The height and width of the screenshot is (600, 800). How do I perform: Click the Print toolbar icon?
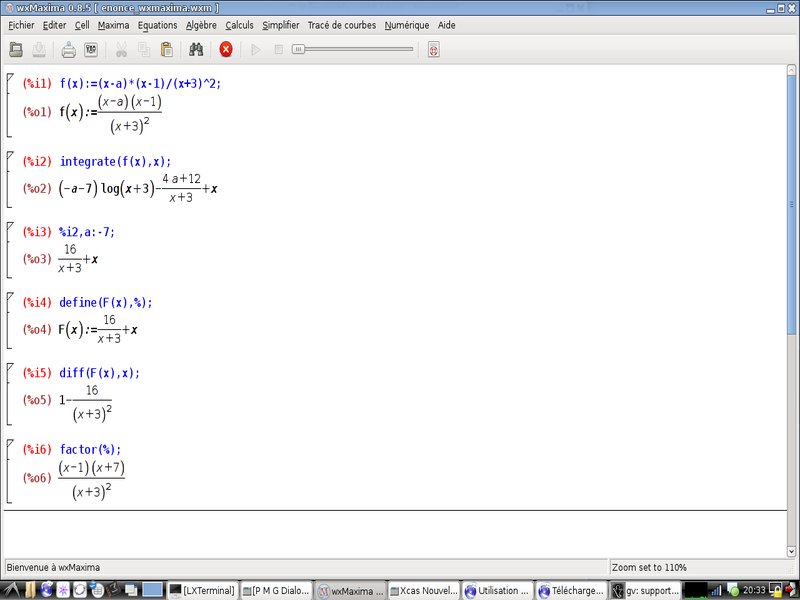point(69,49)
